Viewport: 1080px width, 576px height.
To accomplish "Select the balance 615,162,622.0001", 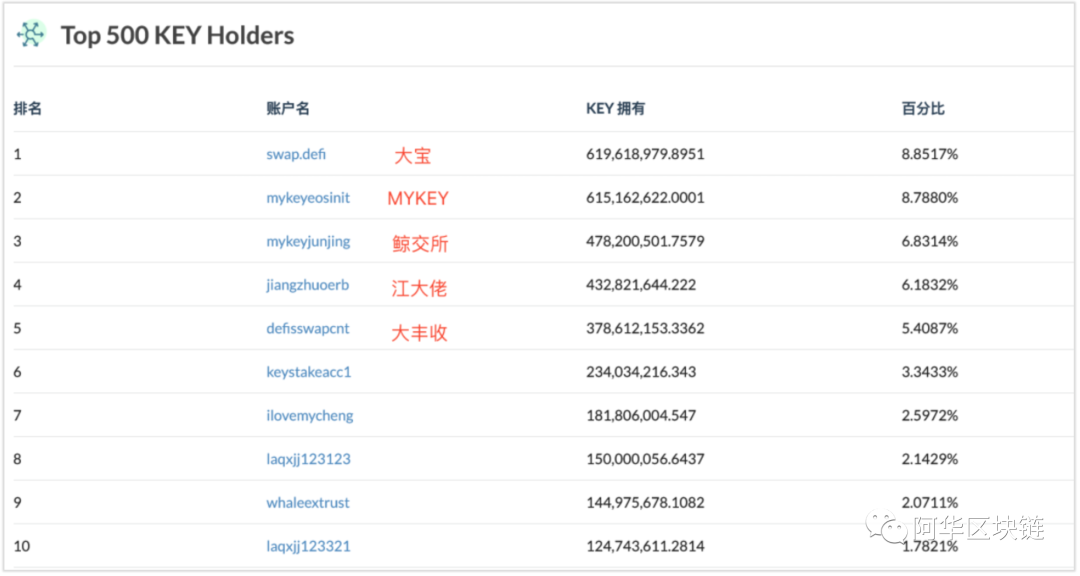I will pos(645,198).
